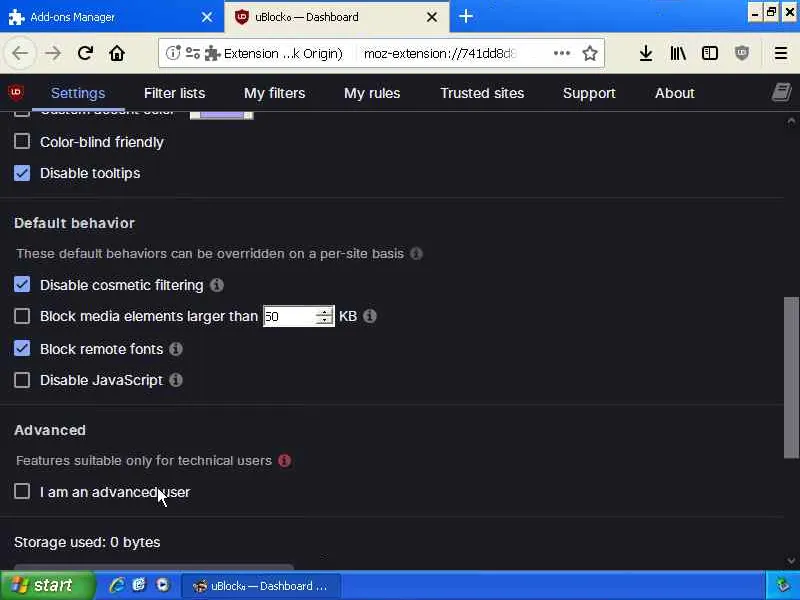Click the page vertical scrollbar thumb

click(791, 378)
